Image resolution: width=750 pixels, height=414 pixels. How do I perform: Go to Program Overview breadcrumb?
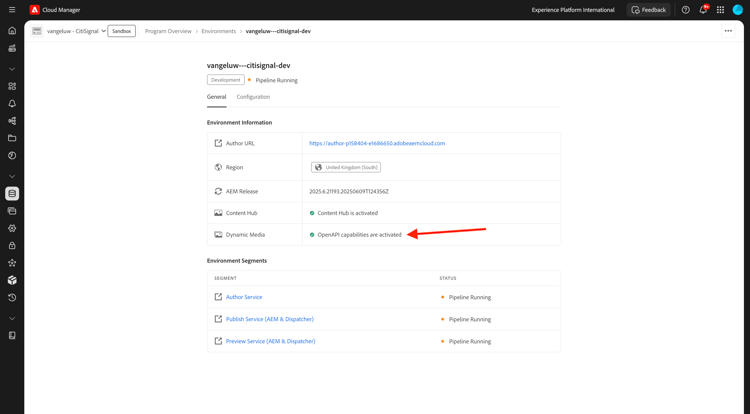[x=168, y=31]
